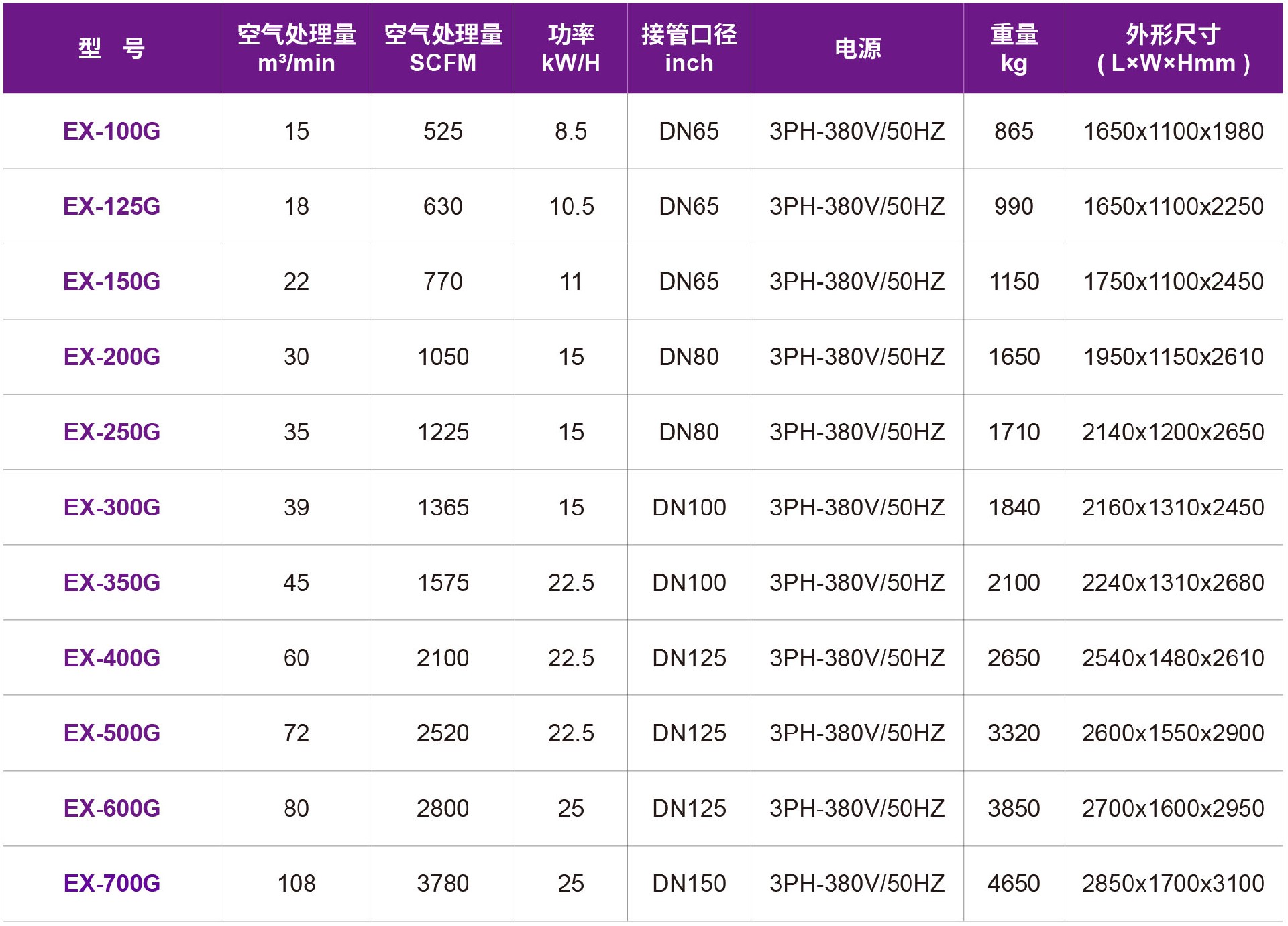Click the EX-150G model label
The height and width of the screenshot is (926, 1288).
coord(112,281)
